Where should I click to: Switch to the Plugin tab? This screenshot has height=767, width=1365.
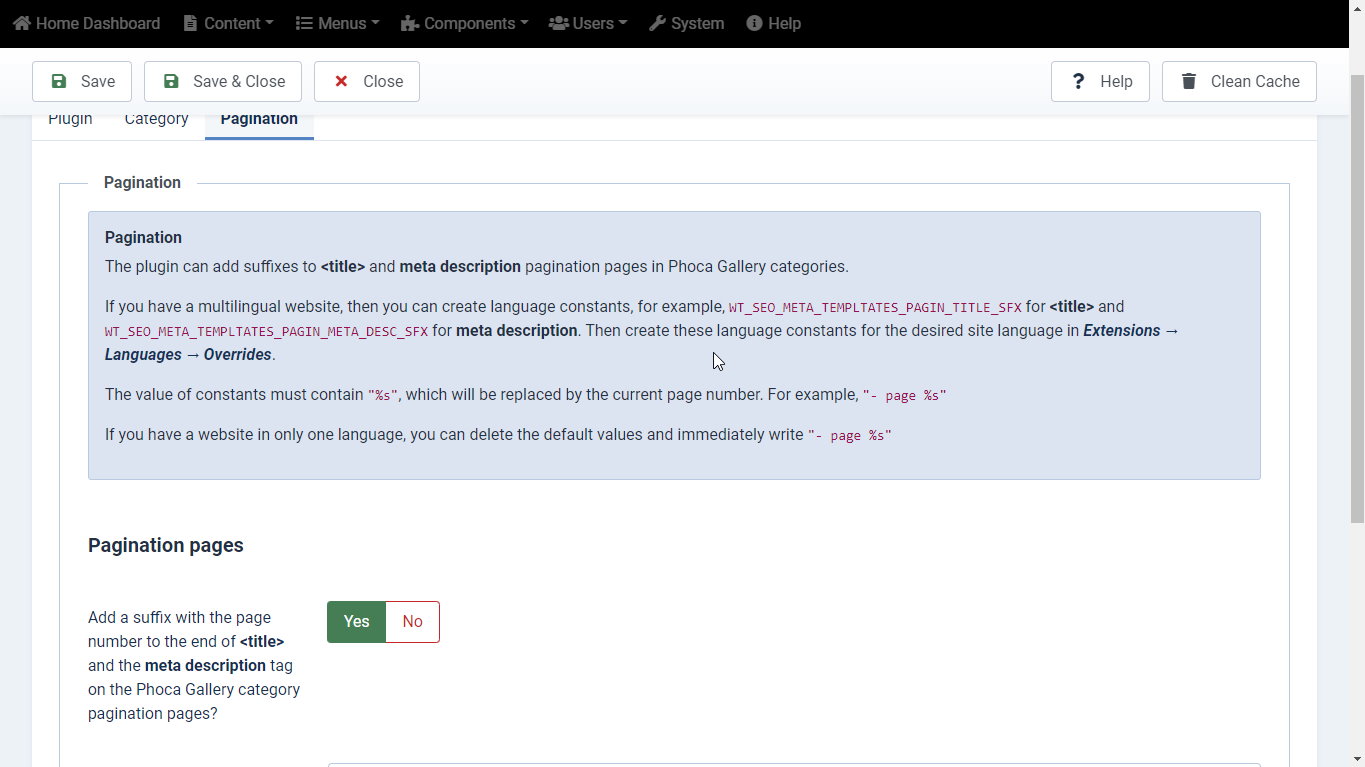pos(70,119)
